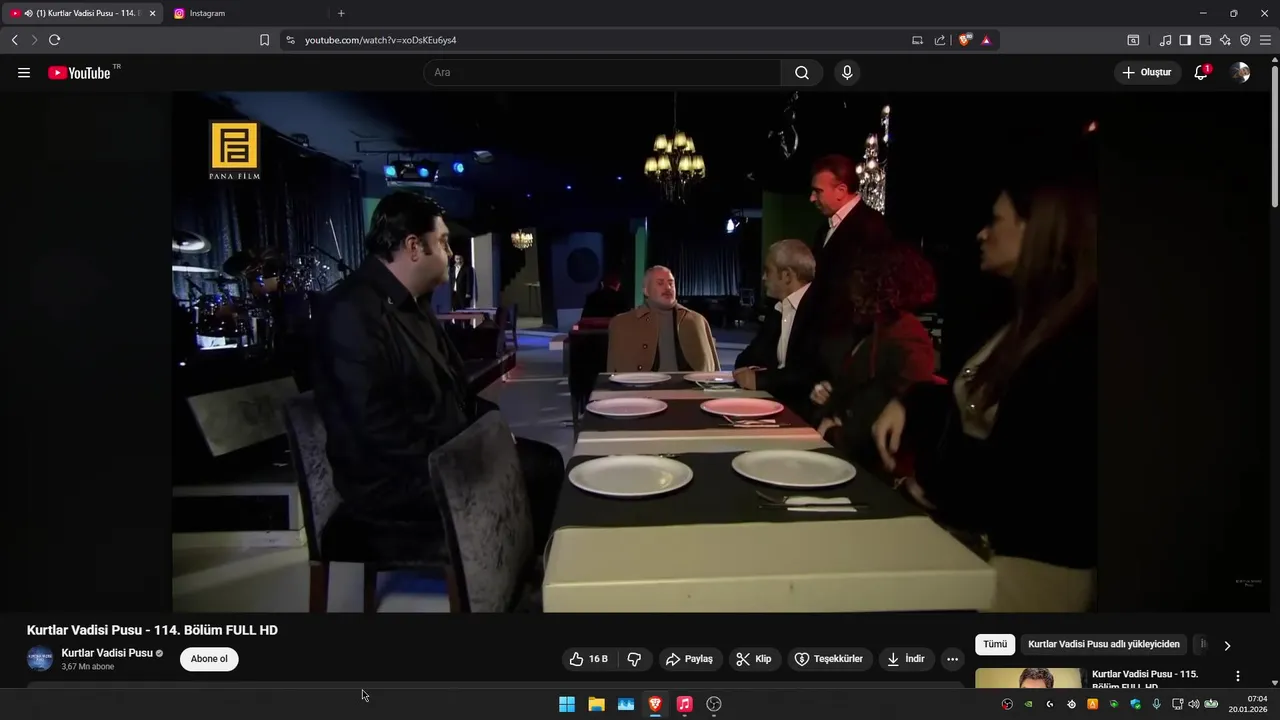
Task: Open Brave Shields lion icon
Action: point(965,40)
